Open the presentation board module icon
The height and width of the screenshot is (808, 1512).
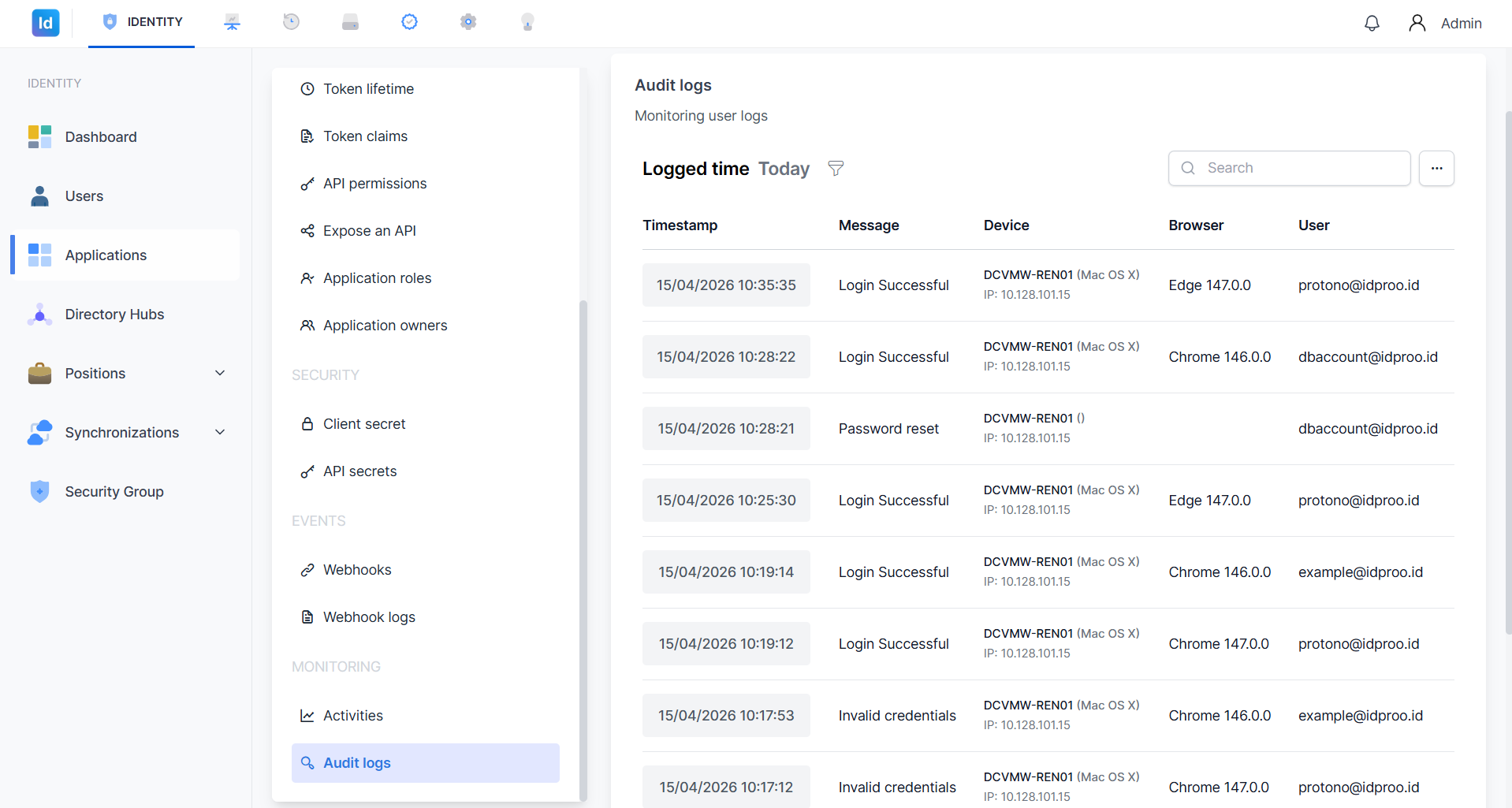(232, 22)
